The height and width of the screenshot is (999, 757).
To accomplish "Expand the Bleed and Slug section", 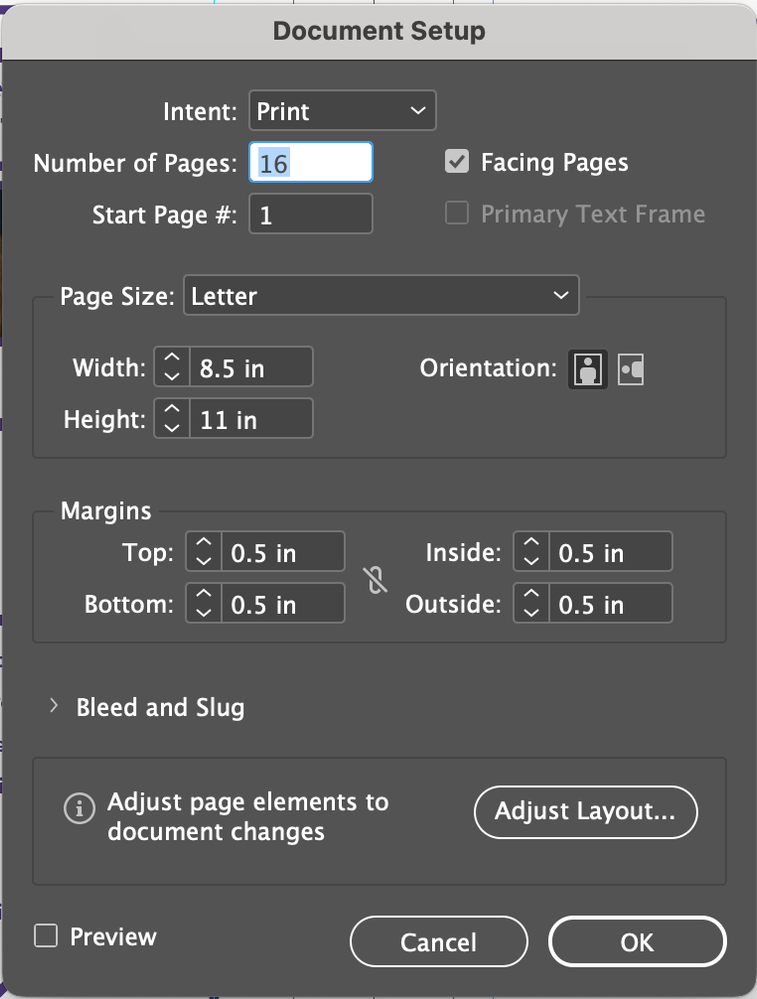I will (x=54, y=706).
